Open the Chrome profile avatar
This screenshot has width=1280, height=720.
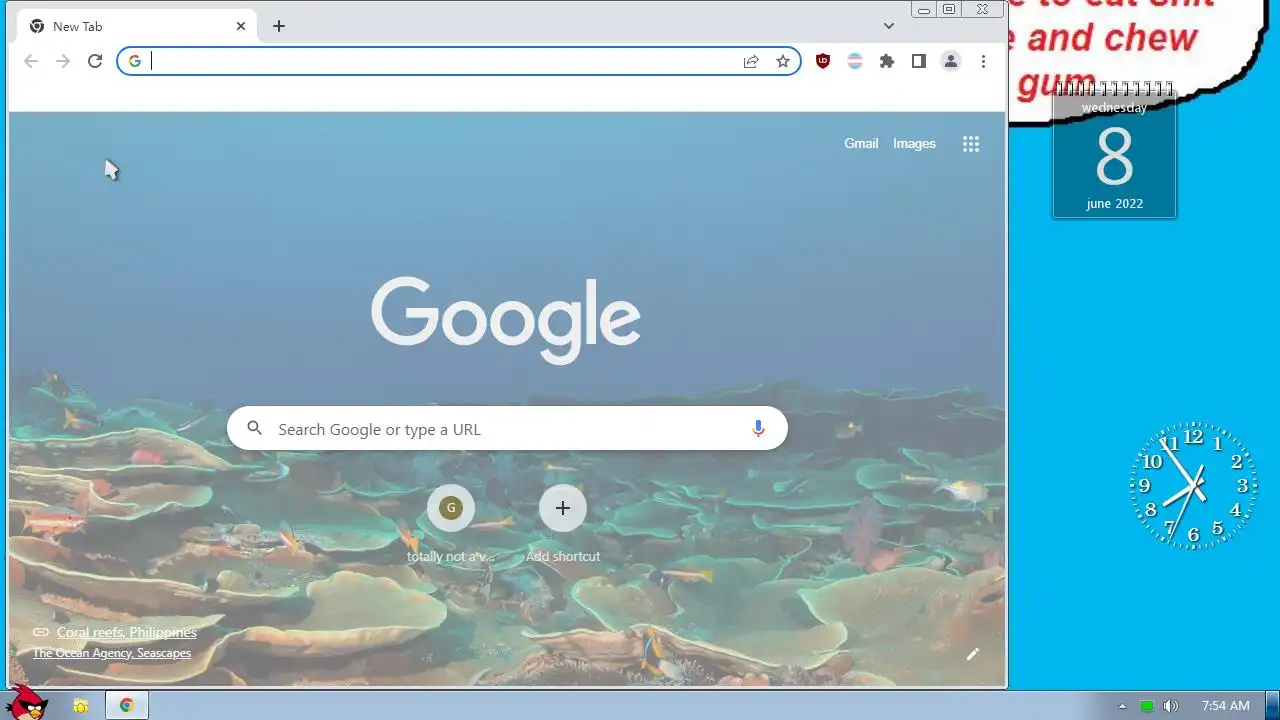pos(951,61)
